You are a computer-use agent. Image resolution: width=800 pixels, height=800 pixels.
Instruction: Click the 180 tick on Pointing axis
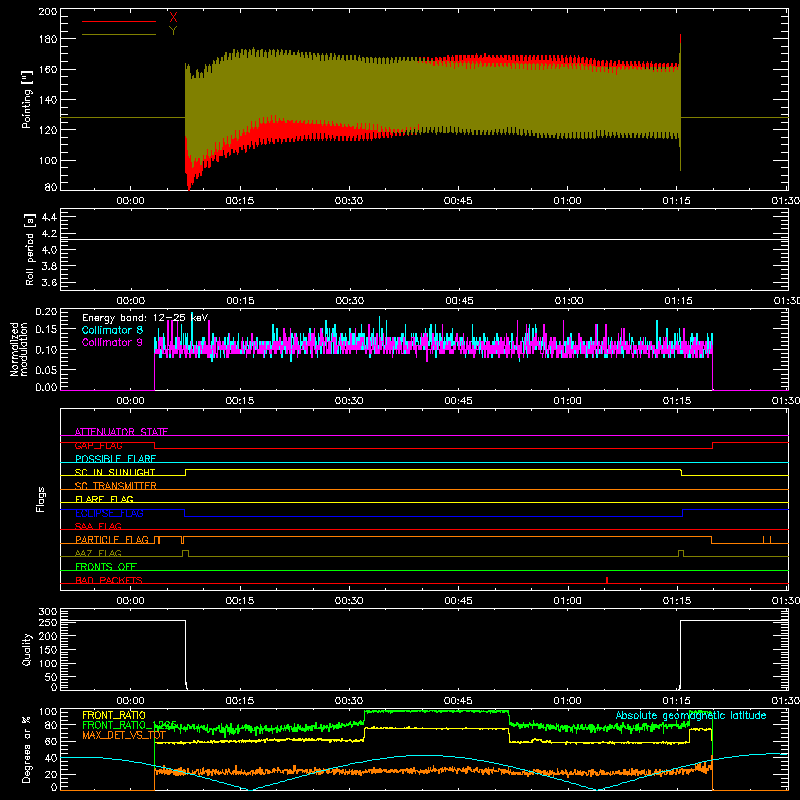48,39
